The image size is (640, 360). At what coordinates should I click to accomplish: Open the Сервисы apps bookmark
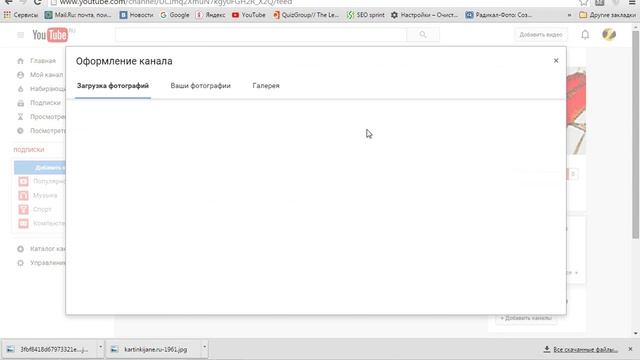click(21, 15)
